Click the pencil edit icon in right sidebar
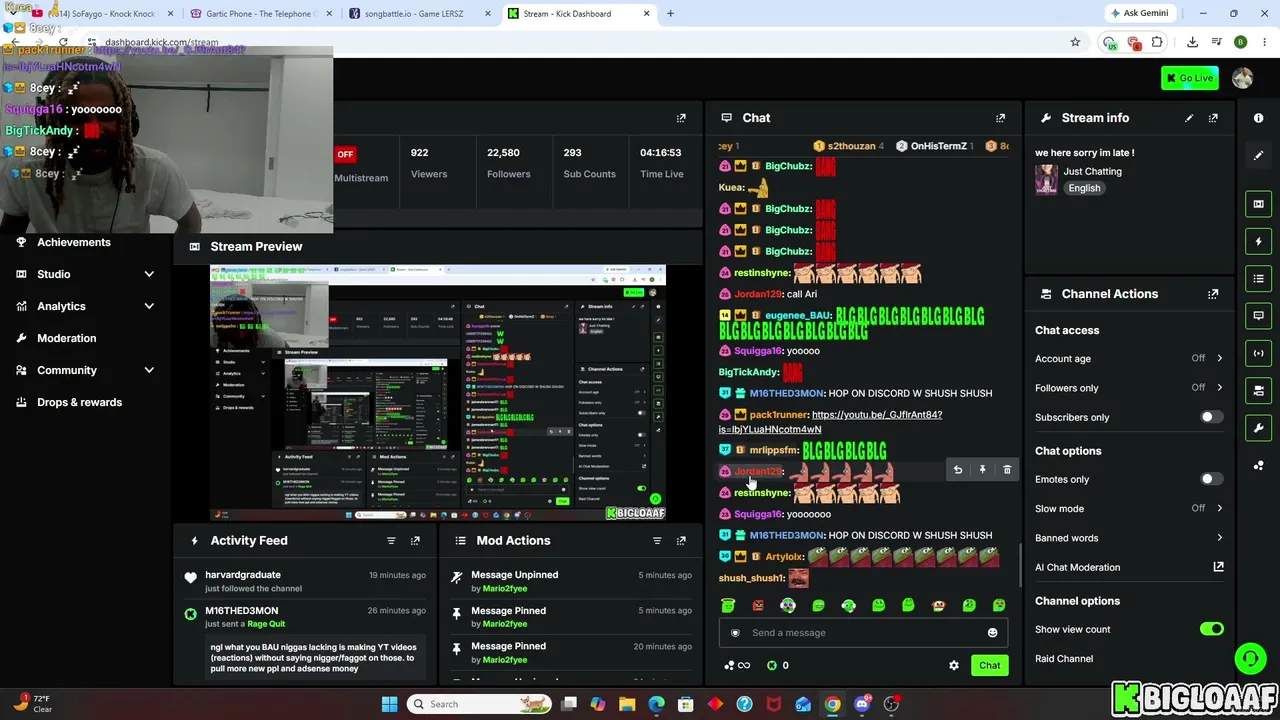 pyautogui.click(x=1258, y=155)
